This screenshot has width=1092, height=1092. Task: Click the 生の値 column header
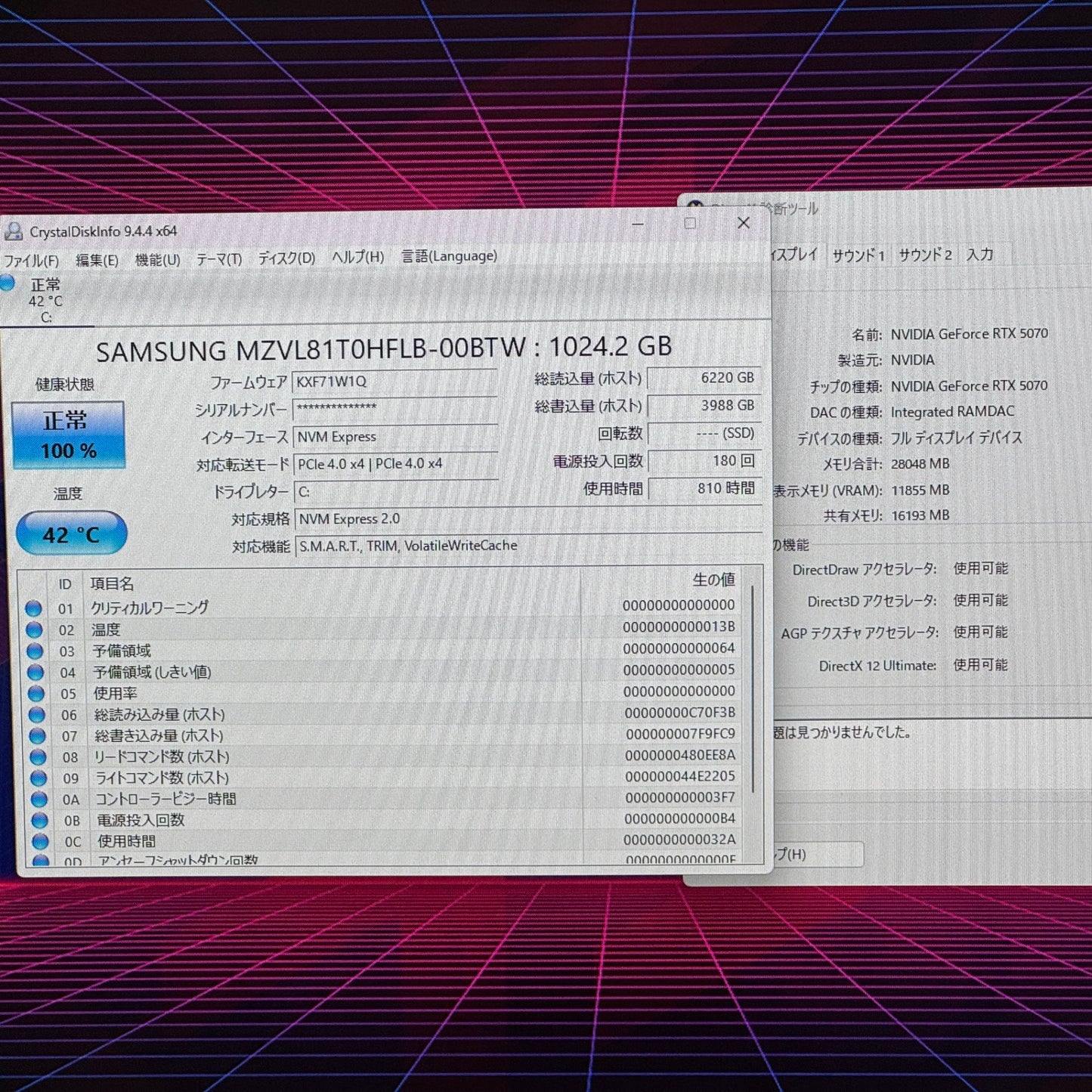713,580
